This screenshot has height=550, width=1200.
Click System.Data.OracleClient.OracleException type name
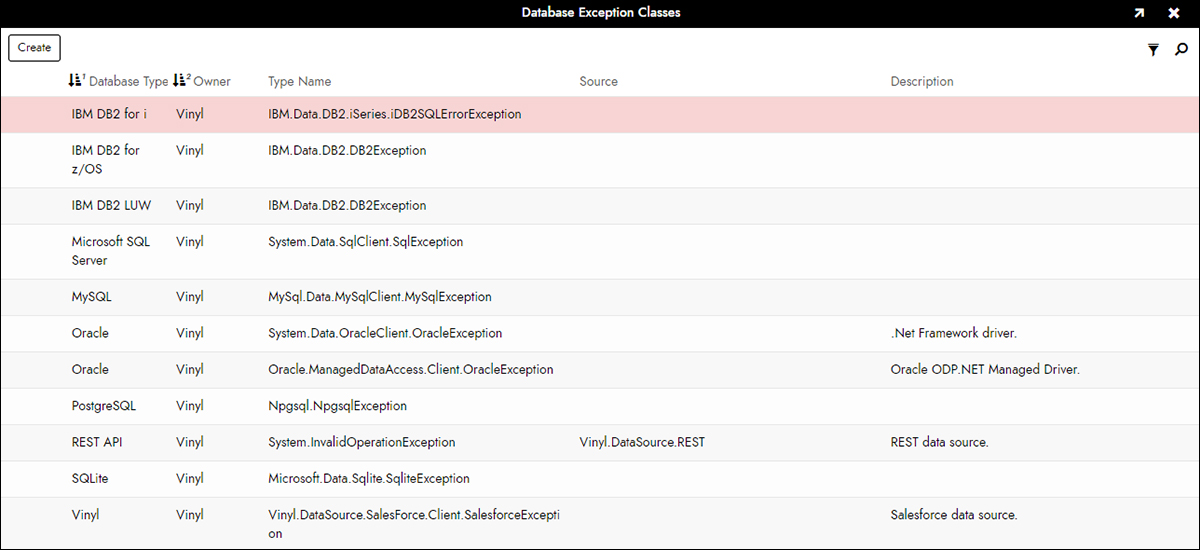click(385, 332)
